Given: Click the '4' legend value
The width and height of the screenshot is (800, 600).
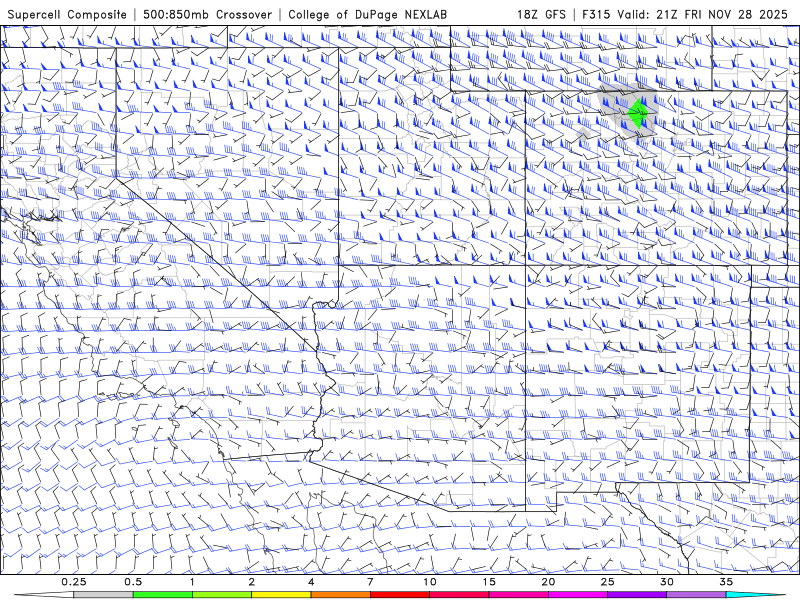Looking at the screenshot, I should 311,582.
